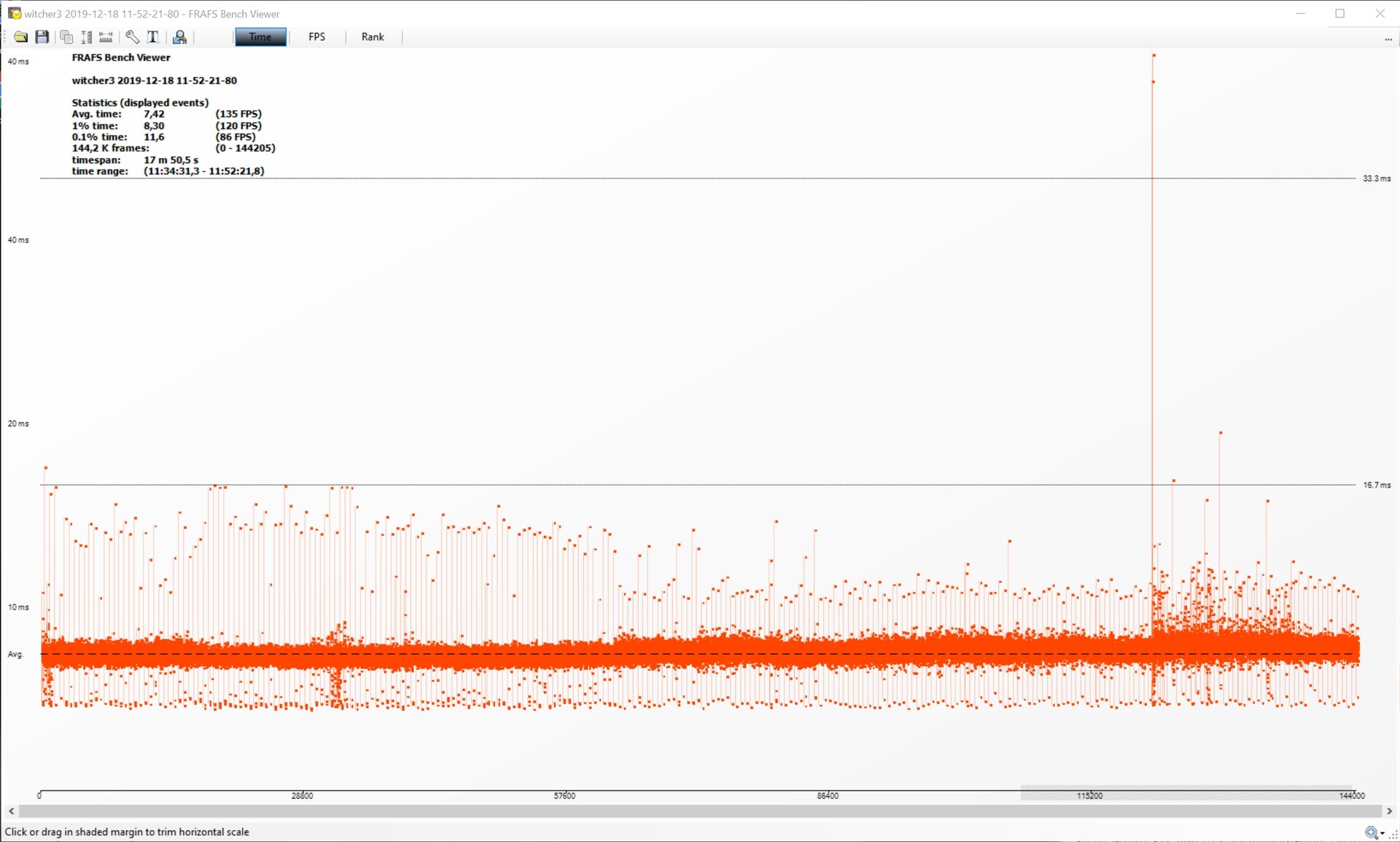Switch to the FPS view
Screen dimensions: 1400x842
[316, 37]
